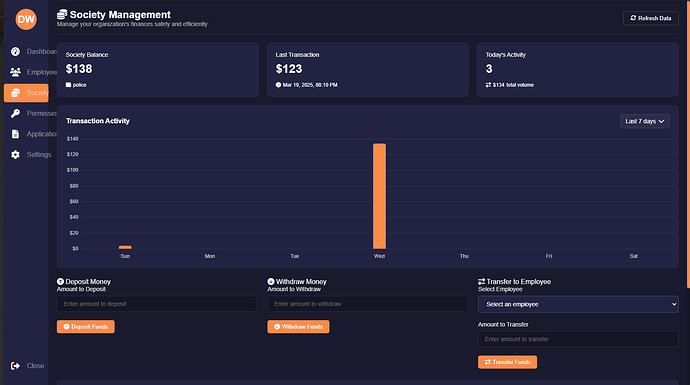Screen dimensions: 690x385
Task: Click the DW avatar logo
Action: (x=26, y=19)
